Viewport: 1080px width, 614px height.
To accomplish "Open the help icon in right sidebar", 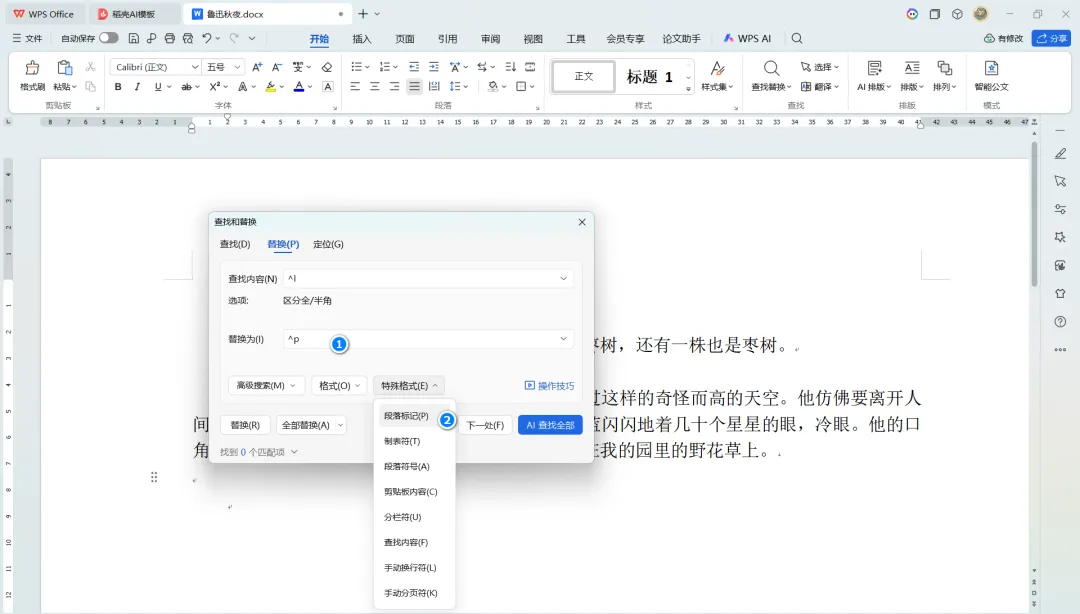I will point(1061,322).
